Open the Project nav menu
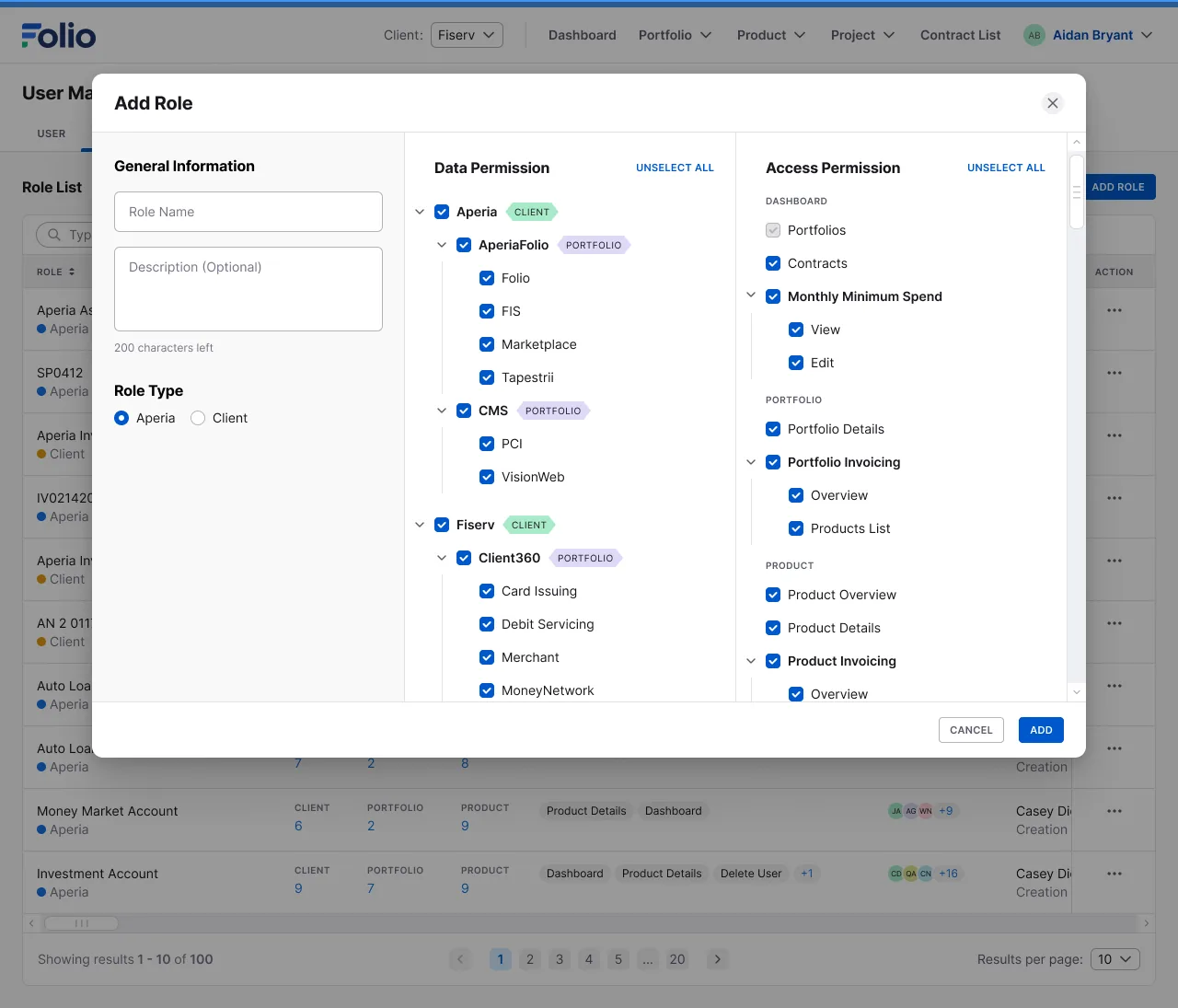 pyautogui.click(x=862, y=35)
